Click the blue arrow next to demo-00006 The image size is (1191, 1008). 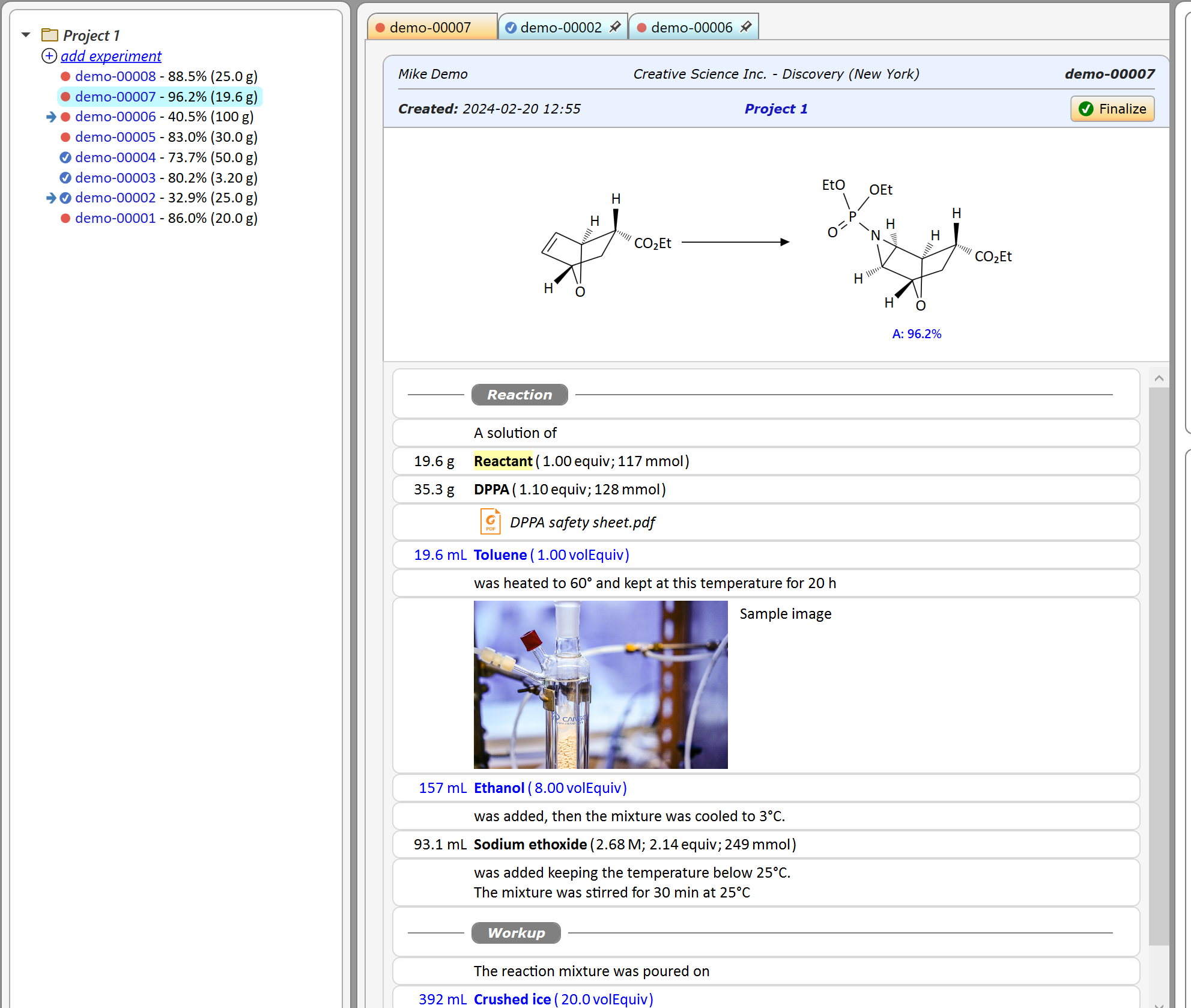point(51,117)
